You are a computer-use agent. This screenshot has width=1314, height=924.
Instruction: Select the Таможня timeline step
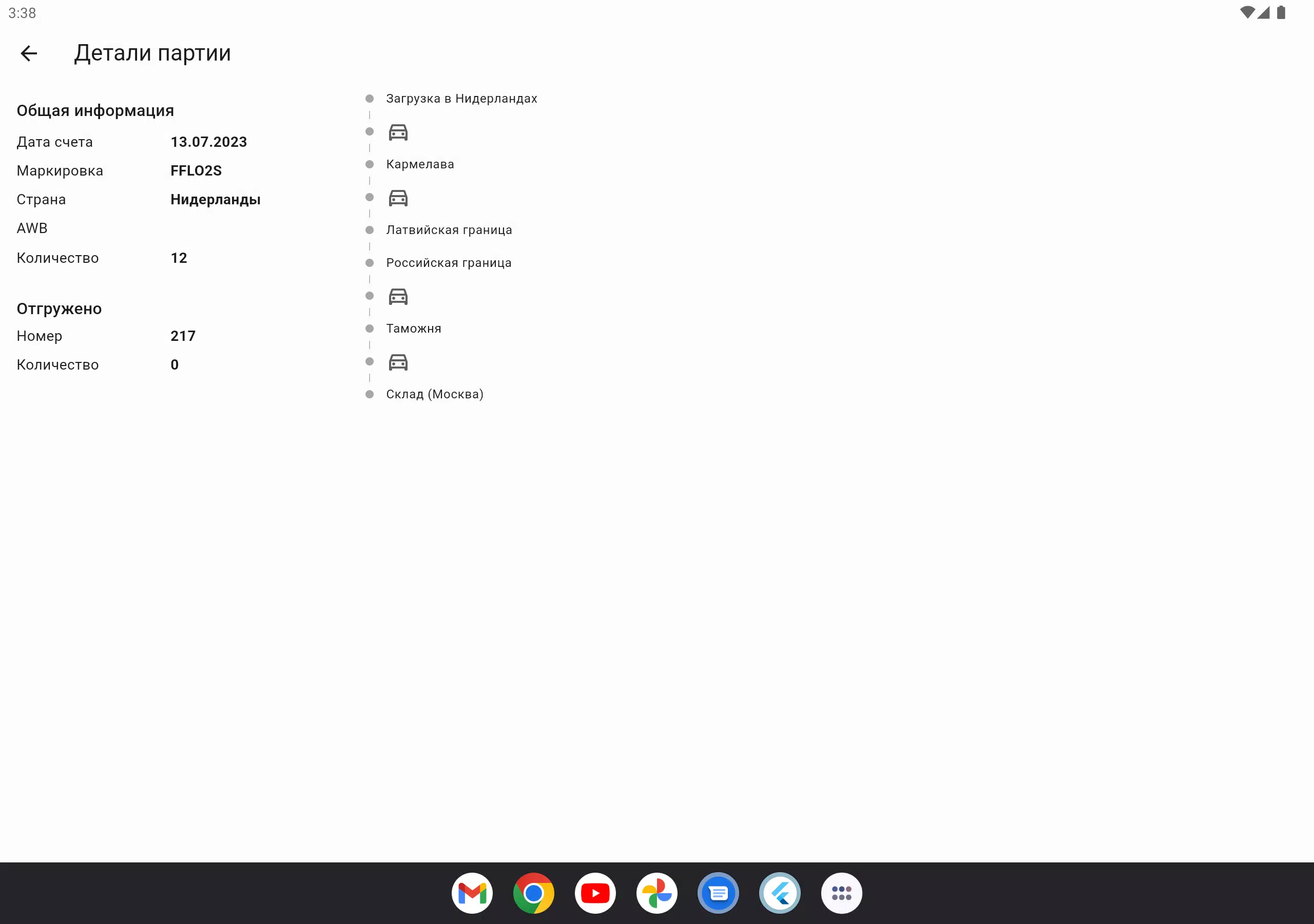pyautogui.click(x=413, y=329)
